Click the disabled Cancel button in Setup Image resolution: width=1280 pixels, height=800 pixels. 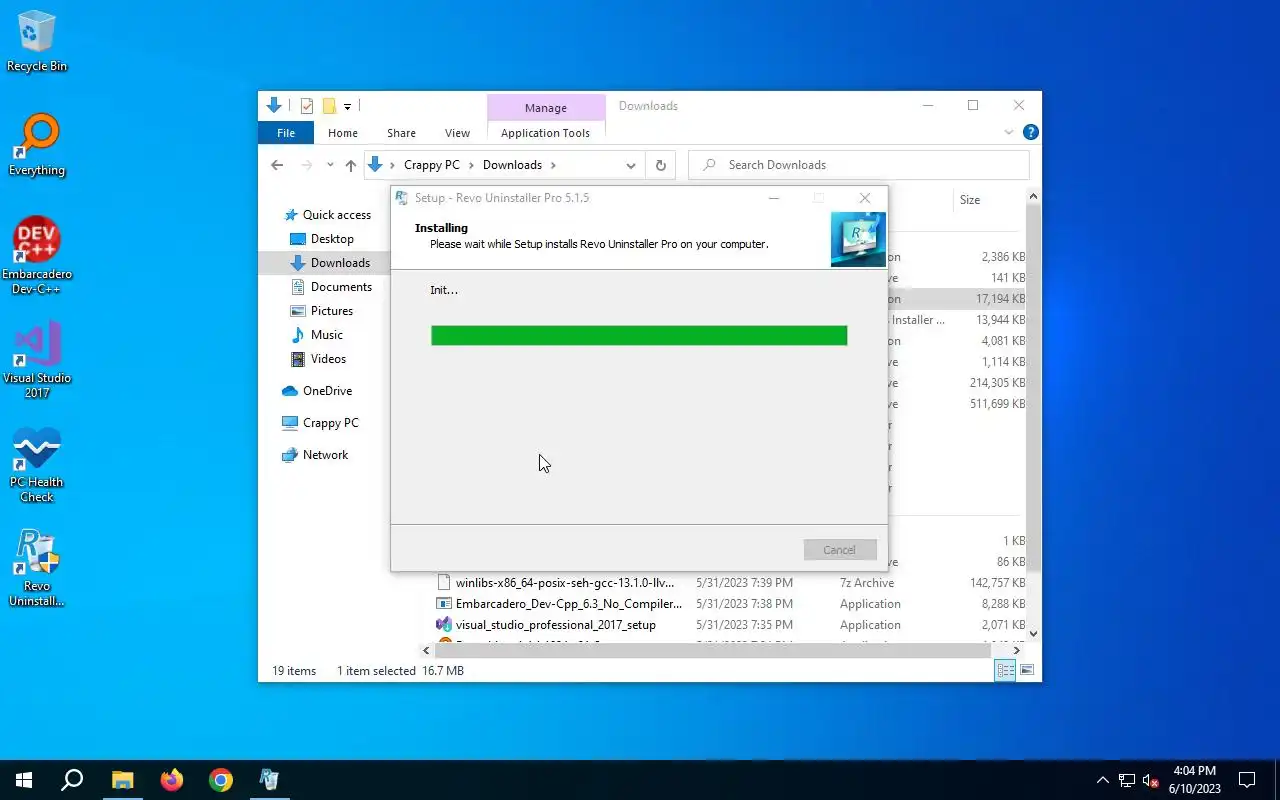tap(840, 550)
